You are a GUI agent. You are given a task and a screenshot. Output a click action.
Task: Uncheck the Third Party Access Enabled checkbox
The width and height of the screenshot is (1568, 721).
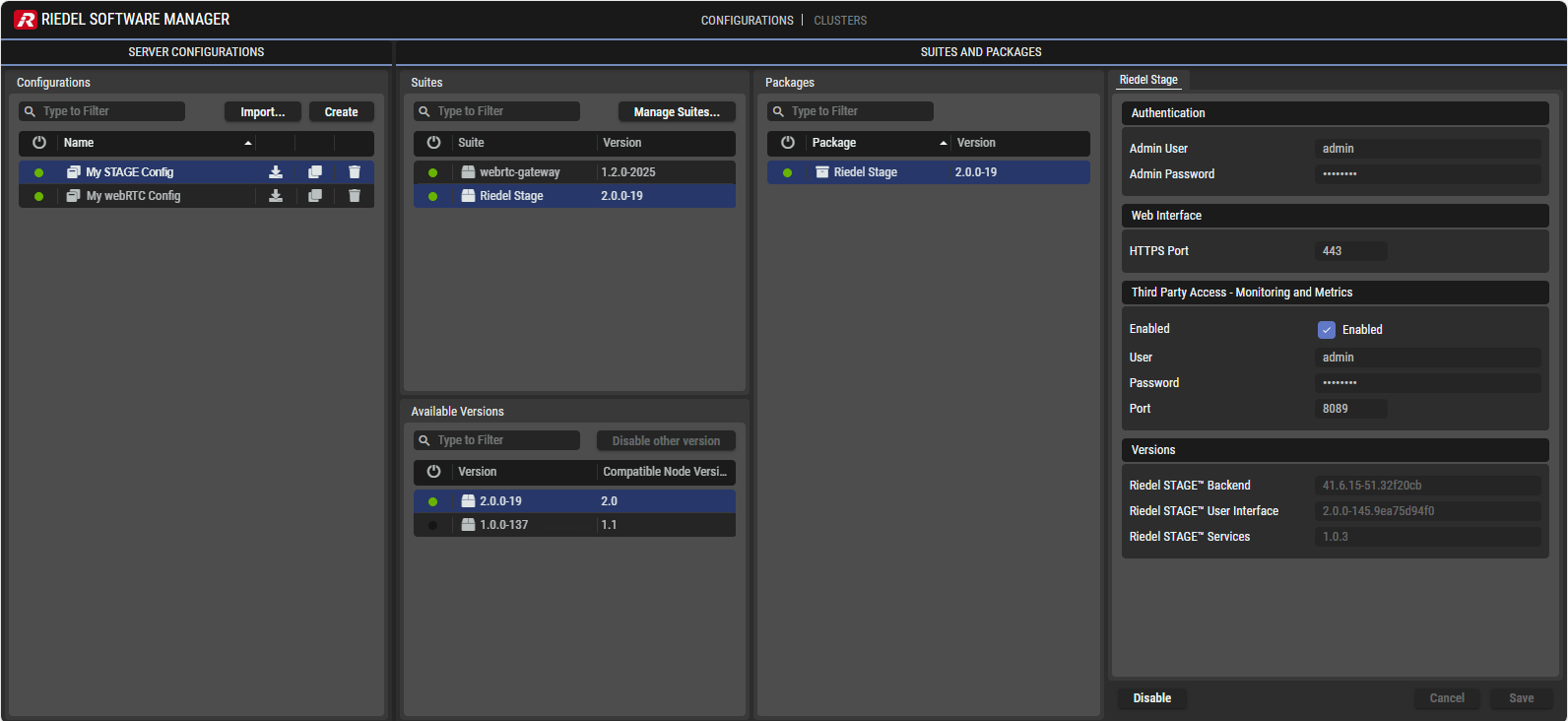tap(1327, 330)
